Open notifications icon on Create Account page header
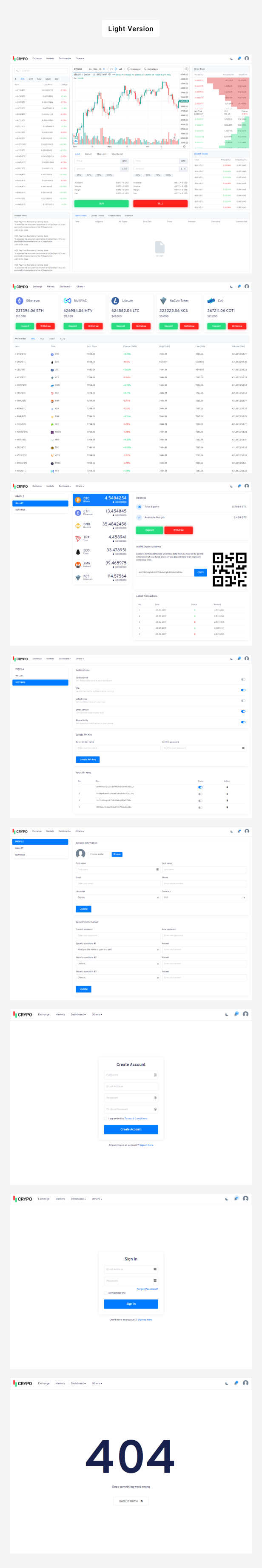262x1568 pixels. tap(236, 1014)
